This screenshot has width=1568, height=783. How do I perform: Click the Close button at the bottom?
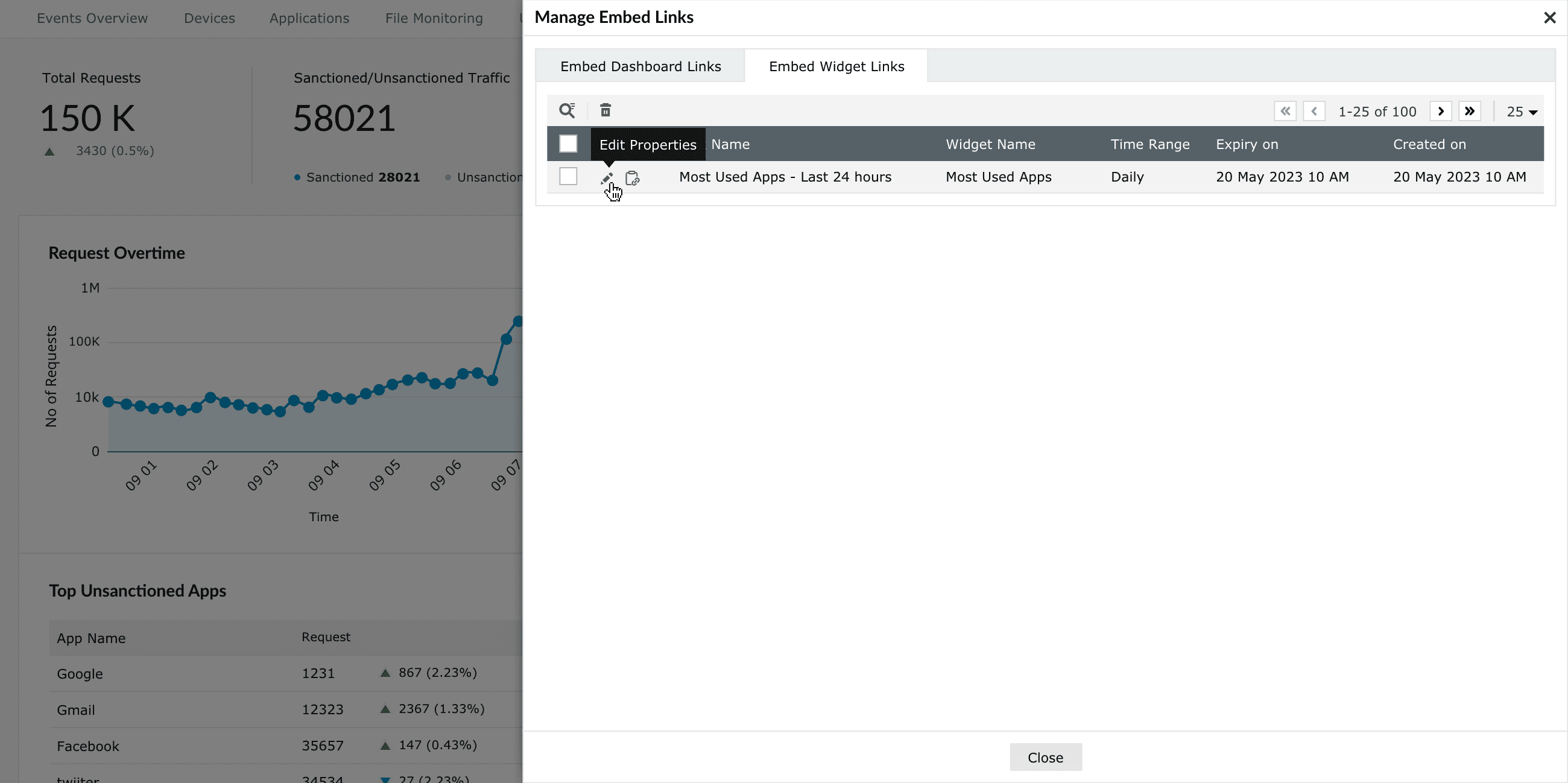tap(1045, 757)
